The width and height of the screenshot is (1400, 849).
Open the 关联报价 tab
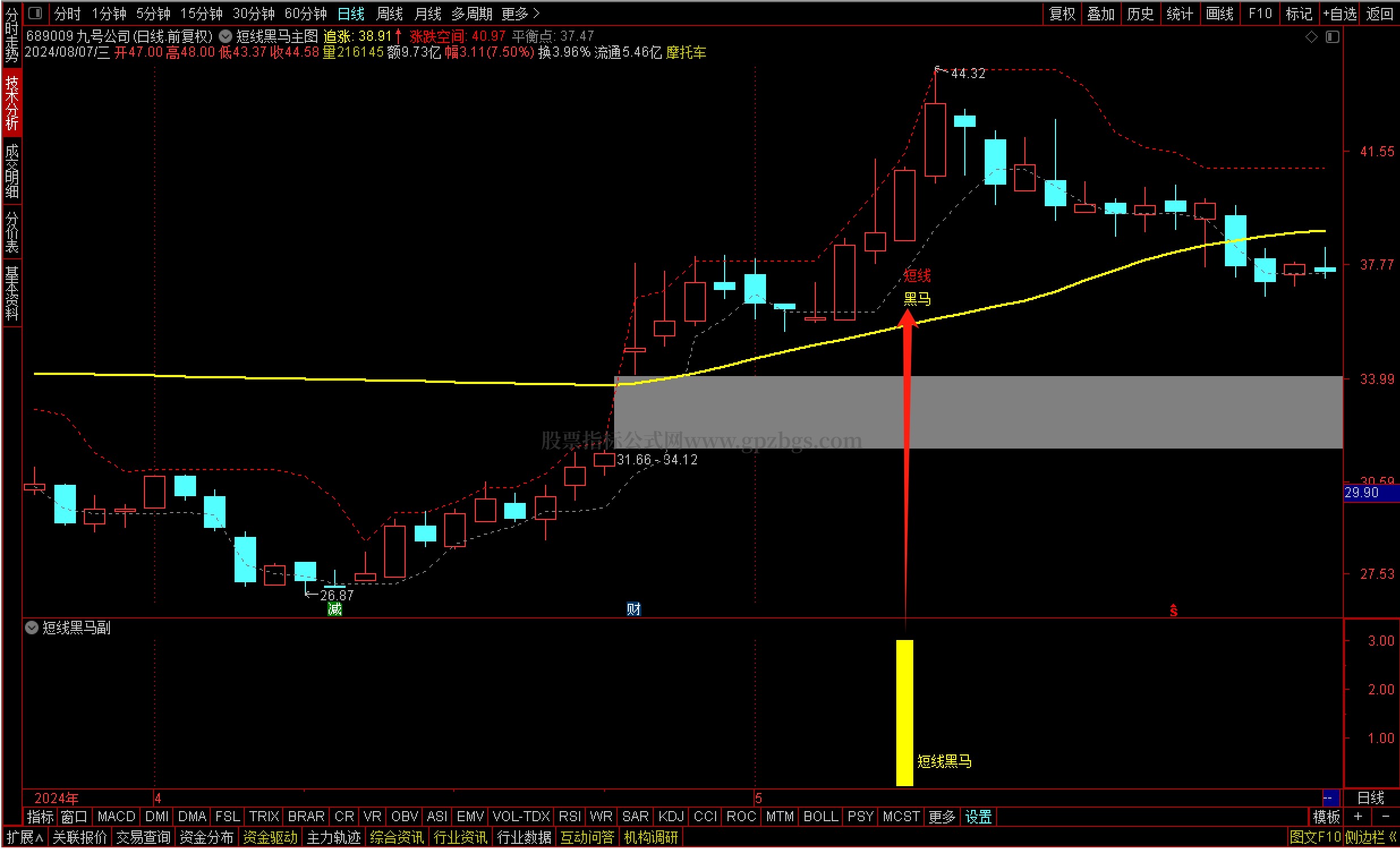pyautogui.click(x=79, y=837)
